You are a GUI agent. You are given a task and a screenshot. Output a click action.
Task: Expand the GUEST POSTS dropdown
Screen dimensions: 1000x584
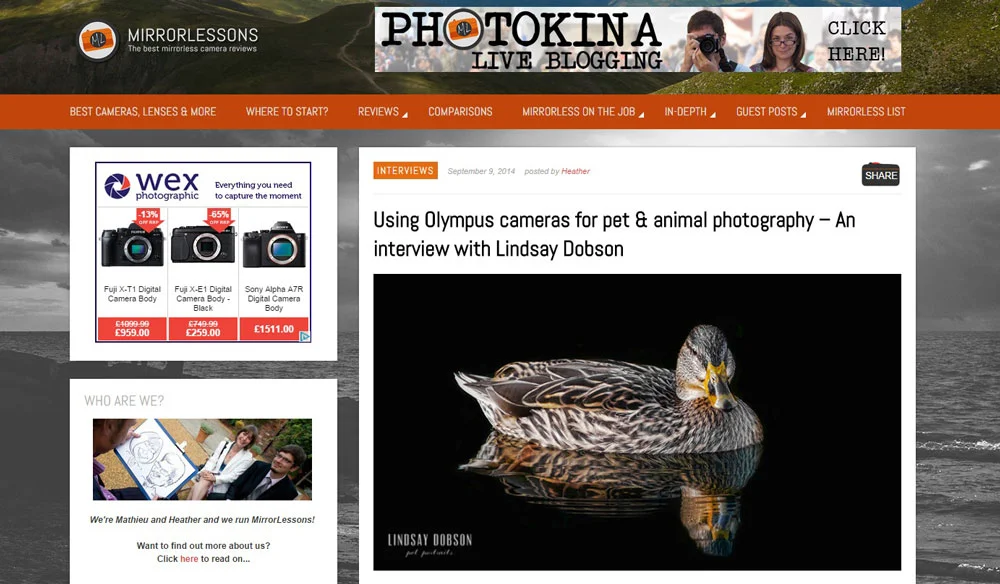pyautogui.click(x=767, y=112)
